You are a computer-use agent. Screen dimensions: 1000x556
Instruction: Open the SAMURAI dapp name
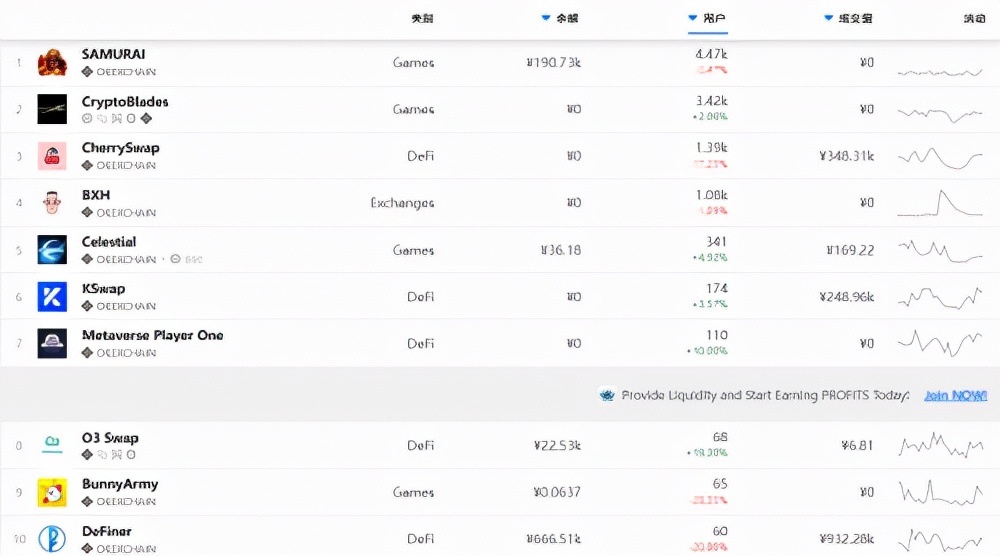click(114, 54)
